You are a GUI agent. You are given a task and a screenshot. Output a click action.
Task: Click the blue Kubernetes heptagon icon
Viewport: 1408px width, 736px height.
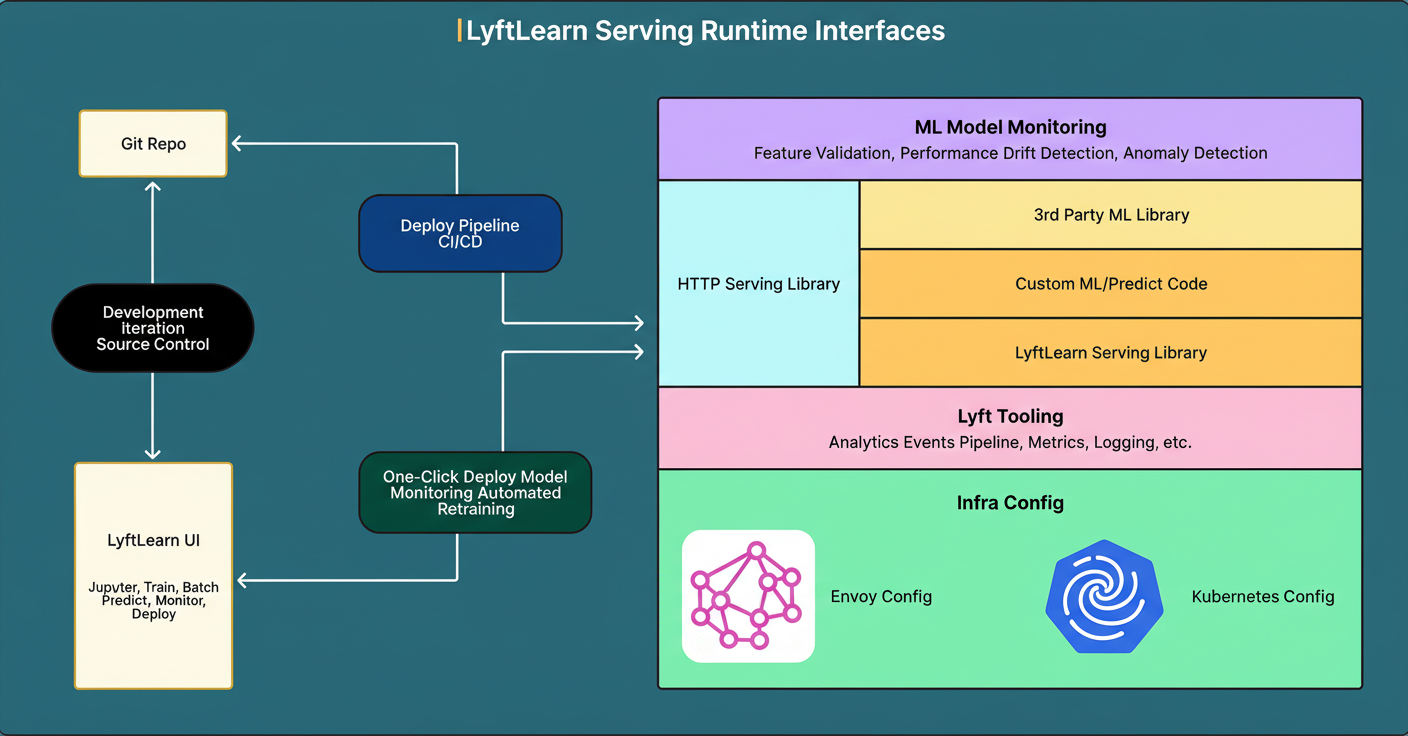click(x=1105, y=597)
